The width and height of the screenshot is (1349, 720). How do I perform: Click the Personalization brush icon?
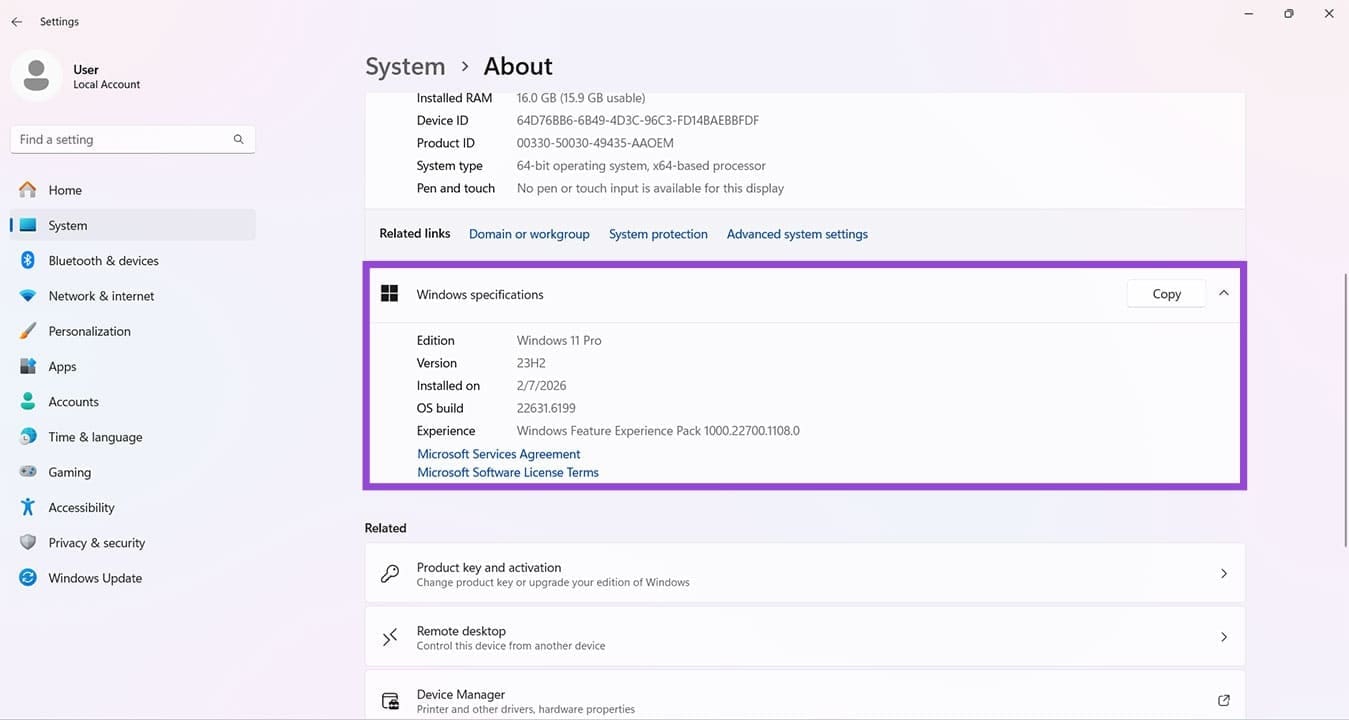[29, 330]
